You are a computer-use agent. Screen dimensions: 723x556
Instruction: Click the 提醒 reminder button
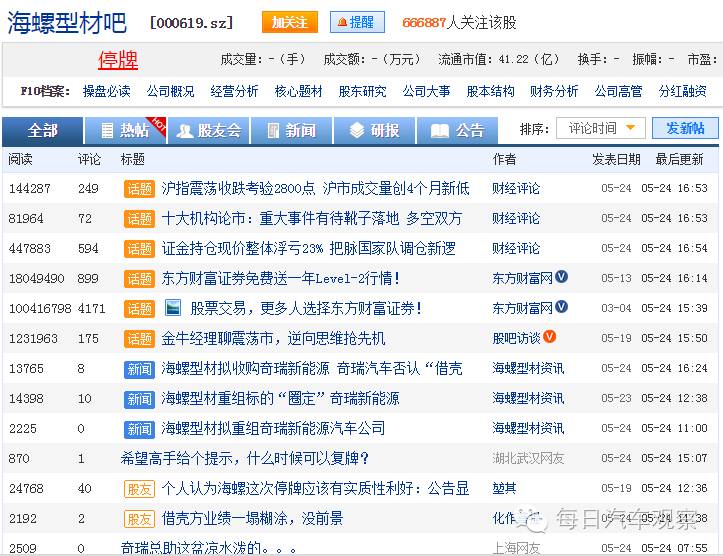(x=357, y=22)
